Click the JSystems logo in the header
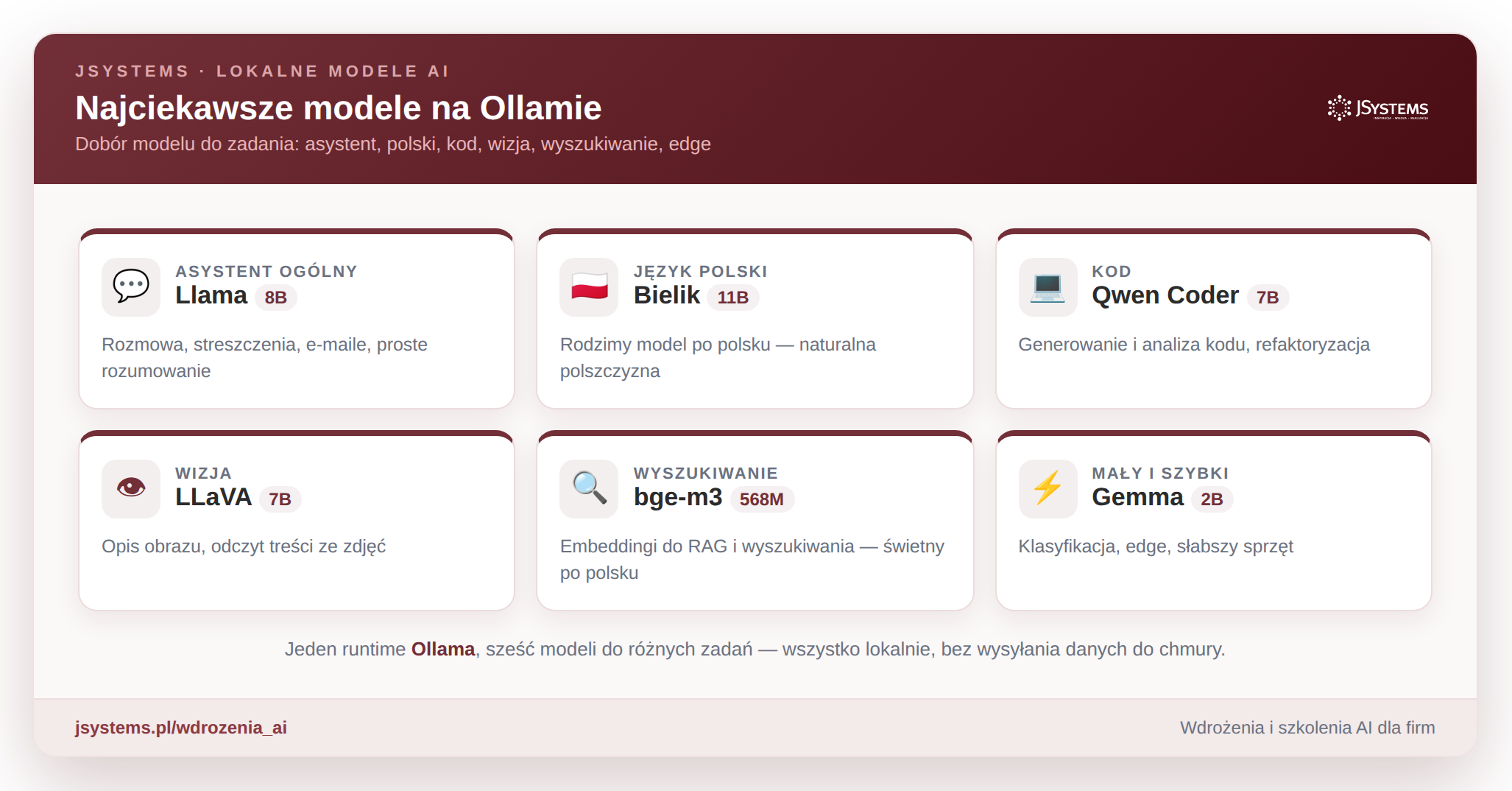 1378,108
